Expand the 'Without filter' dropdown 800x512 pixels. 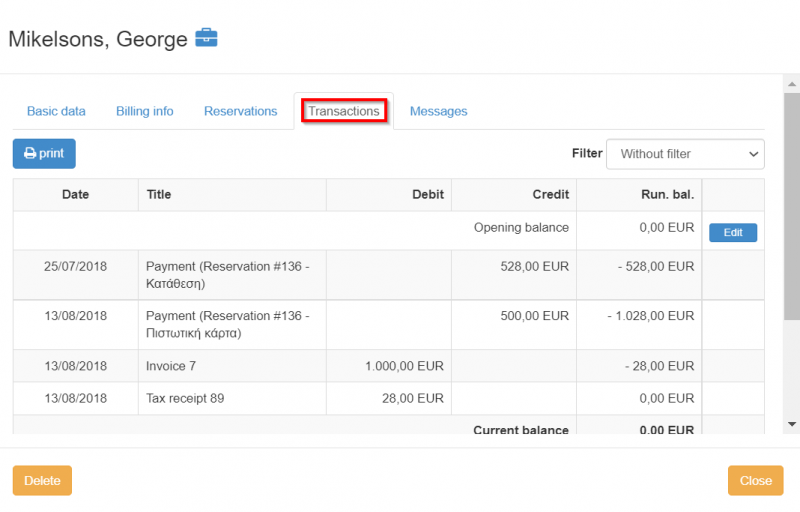pos(685,154)
